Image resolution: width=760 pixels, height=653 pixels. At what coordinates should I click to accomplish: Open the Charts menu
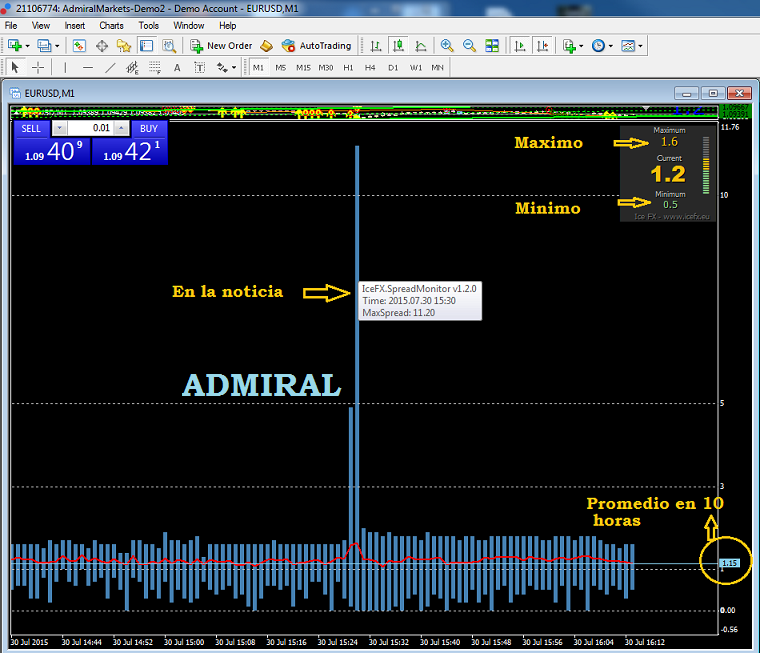click(x=111, y=25)
